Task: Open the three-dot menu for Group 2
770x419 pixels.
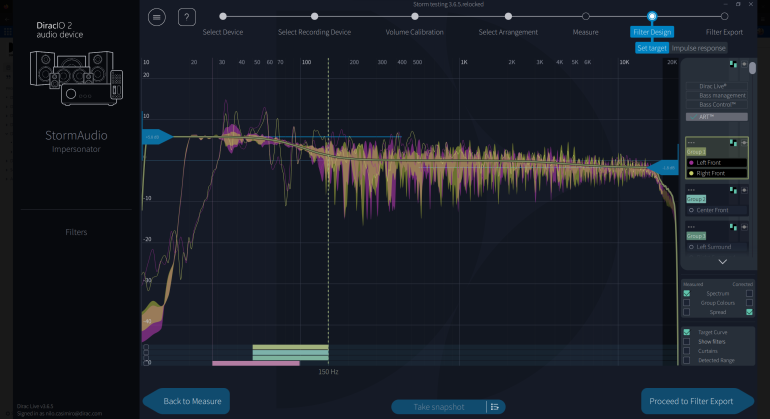Action: [x=690, y=189]
